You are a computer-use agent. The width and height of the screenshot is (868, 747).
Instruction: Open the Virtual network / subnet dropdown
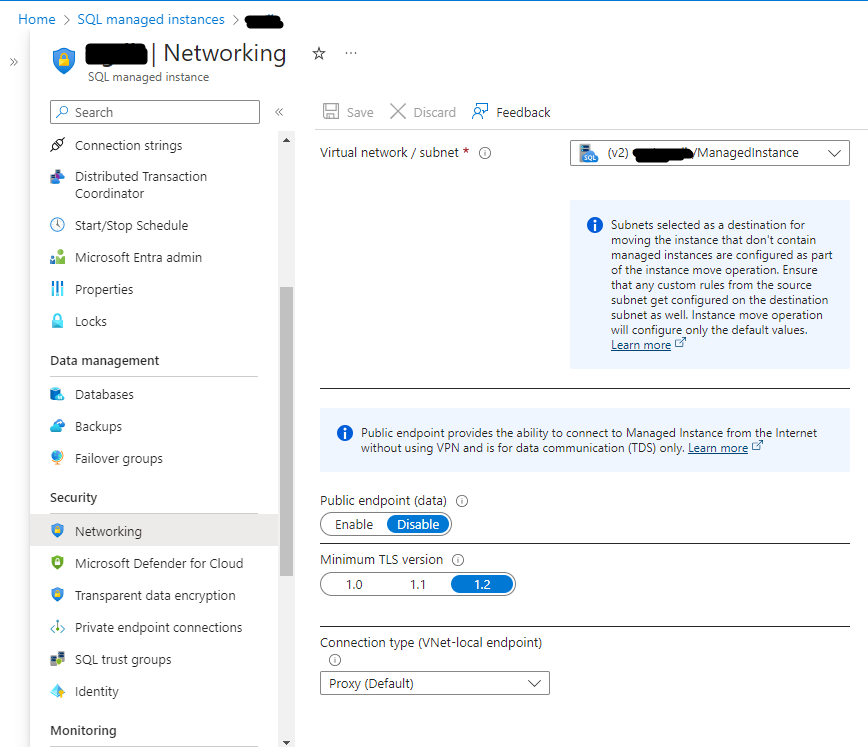(710, 153)
